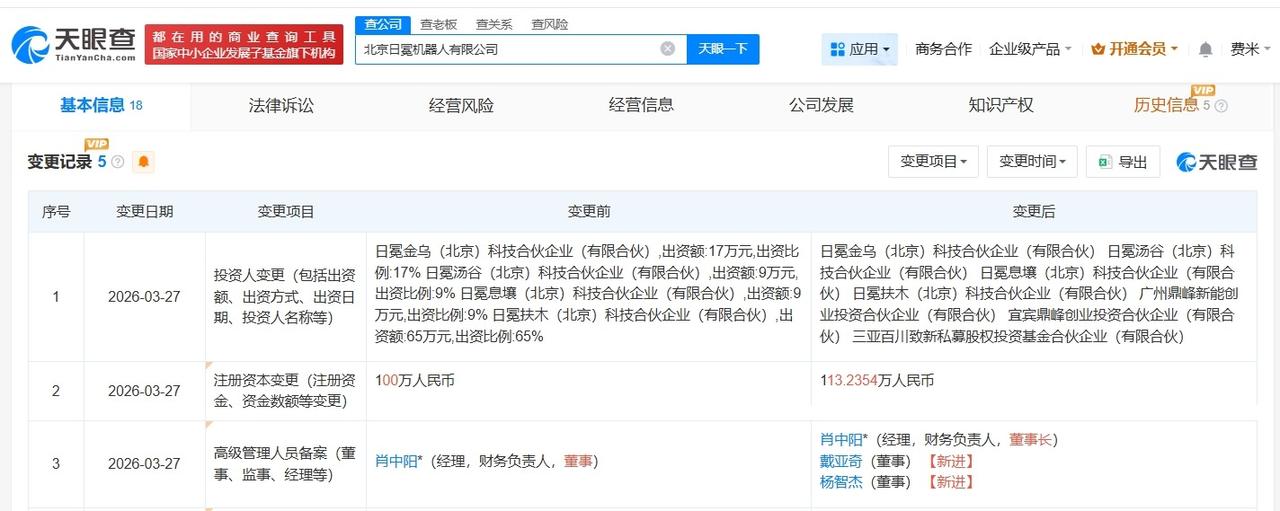
Task: Expand the 企业级产品 menu
Action: click(x=1030, y=49)
